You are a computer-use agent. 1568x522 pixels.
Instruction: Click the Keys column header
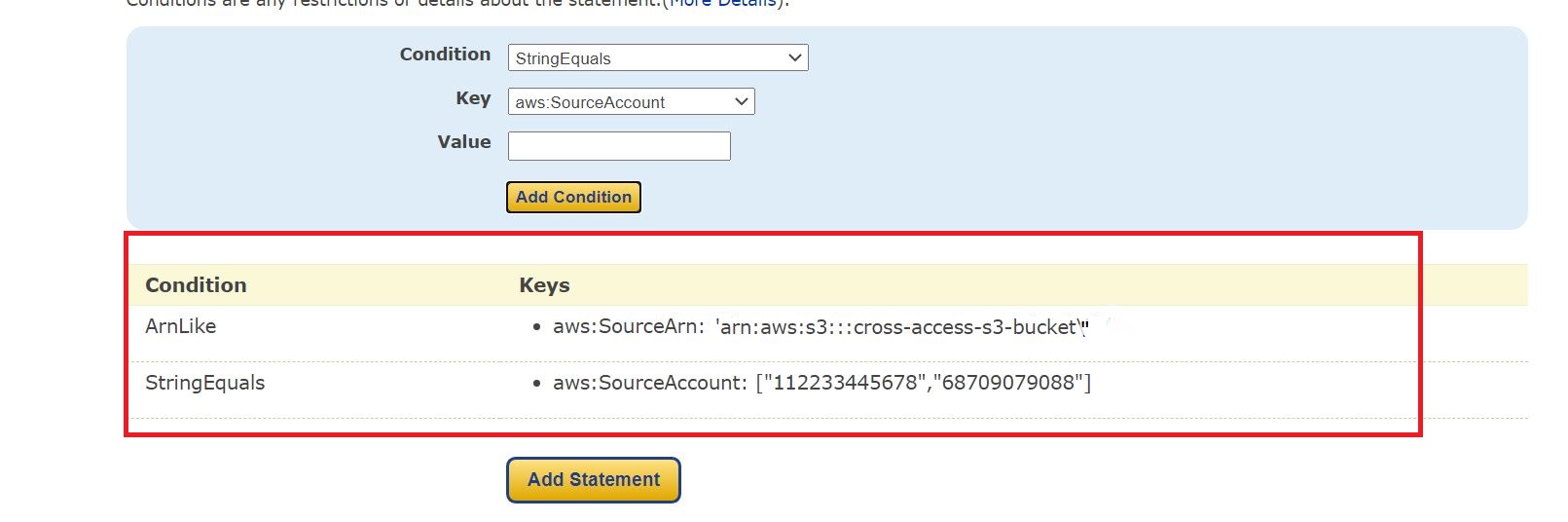click(x=544, y=285)
